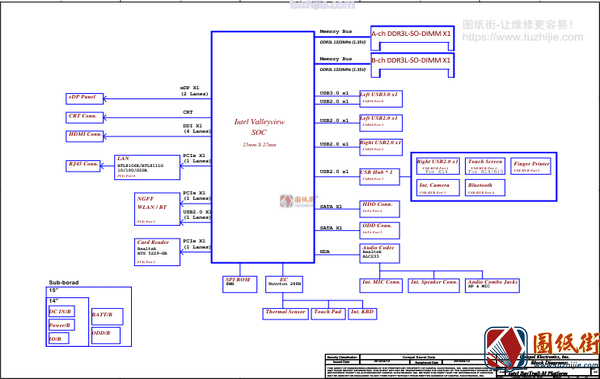This screenshot has width=600, height=379.
Task: Click the Memory Bus label for A-ch DIMM
Action: point(336,31)
